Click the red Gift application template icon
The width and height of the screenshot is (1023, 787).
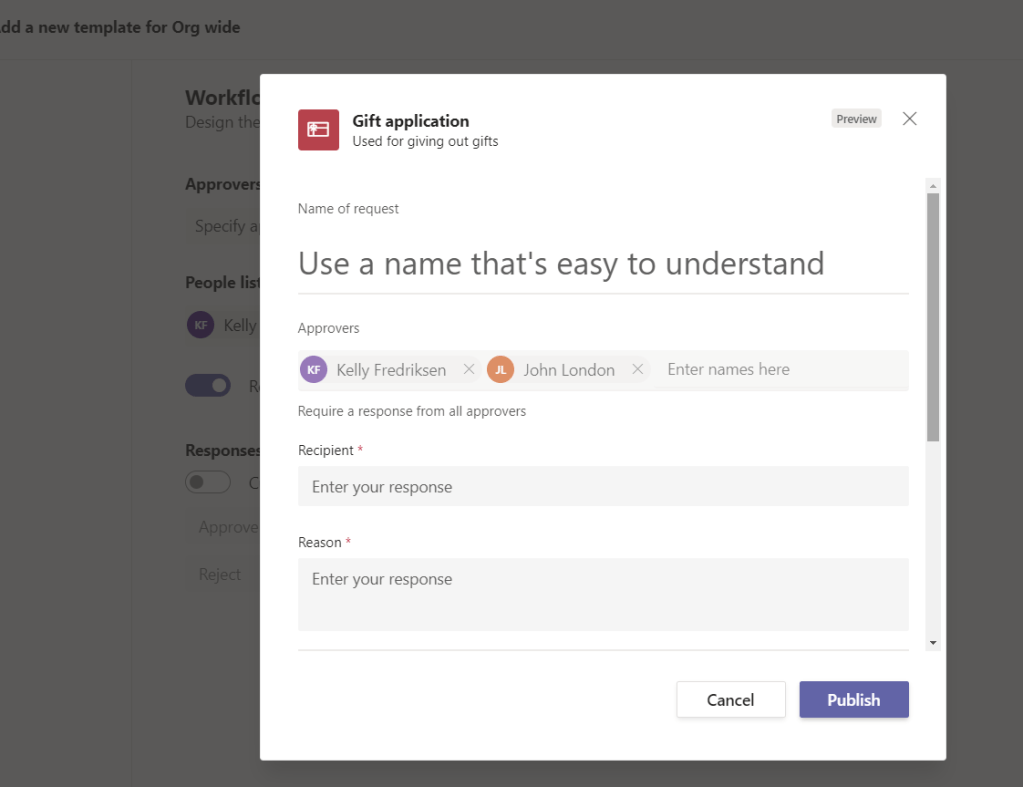coord(318,130)
